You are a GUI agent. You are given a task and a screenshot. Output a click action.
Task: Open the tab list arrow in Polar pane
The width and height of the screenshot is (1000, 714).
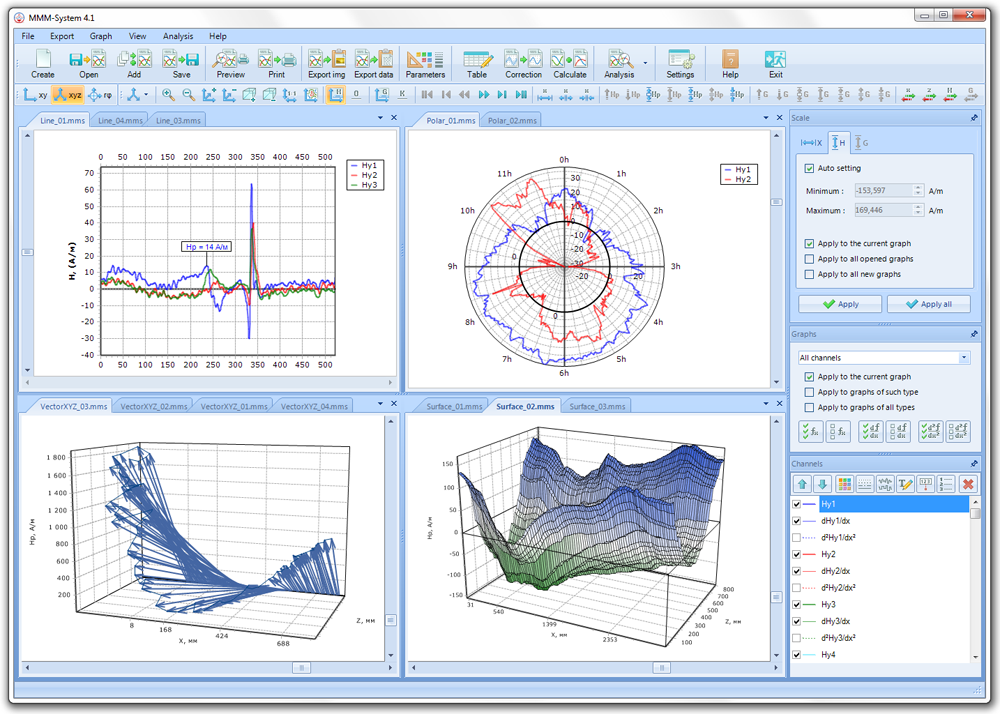(764, 118)
